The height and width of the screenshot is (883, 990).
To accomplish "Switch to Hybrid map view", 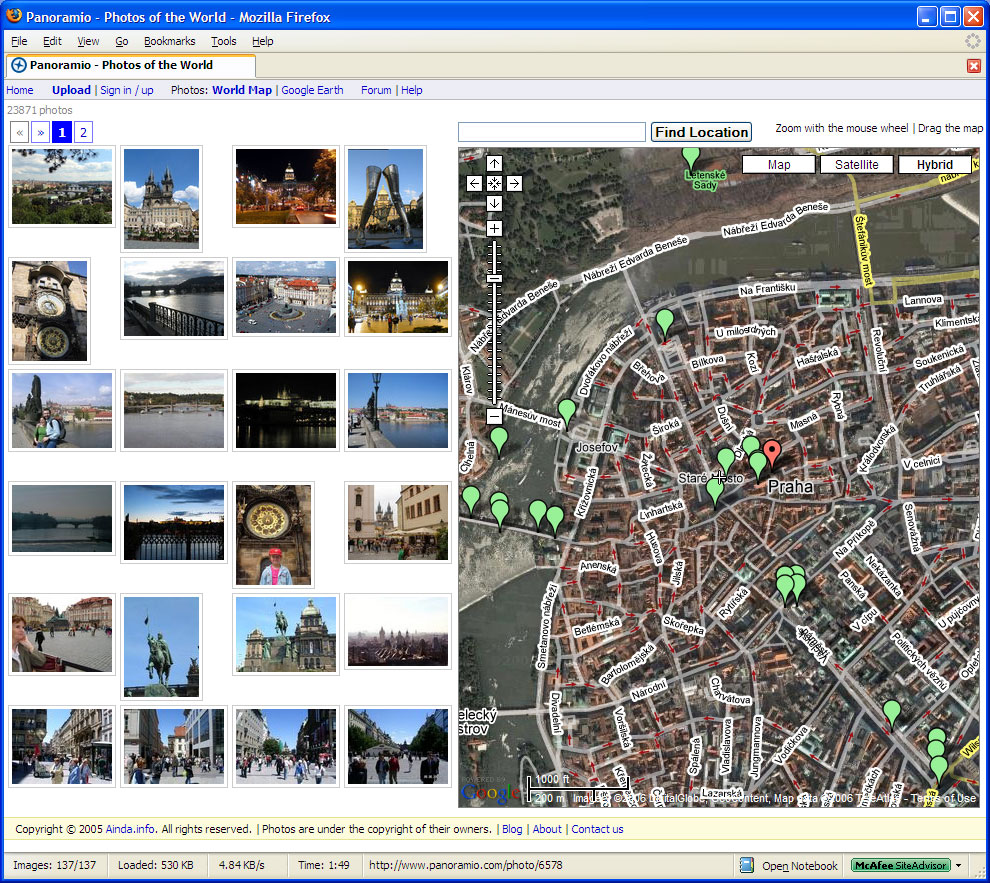I will [934, 165].
